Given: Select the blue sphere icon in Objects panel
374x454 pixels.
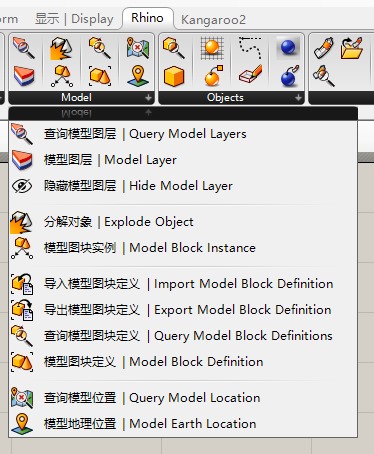Looking at the screenshot, I should 288,48.
